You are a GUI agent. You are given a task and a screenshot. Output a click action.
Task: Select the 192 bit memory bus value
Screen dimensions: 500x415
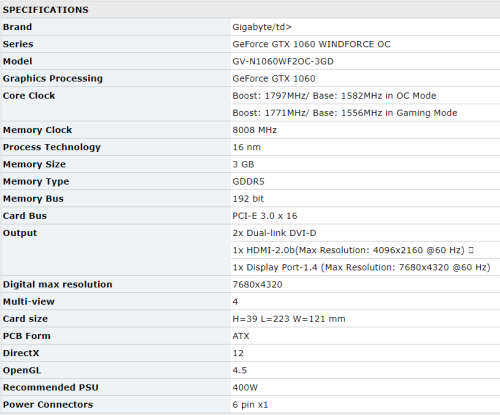pyautogui.click(x=248, y=199)
